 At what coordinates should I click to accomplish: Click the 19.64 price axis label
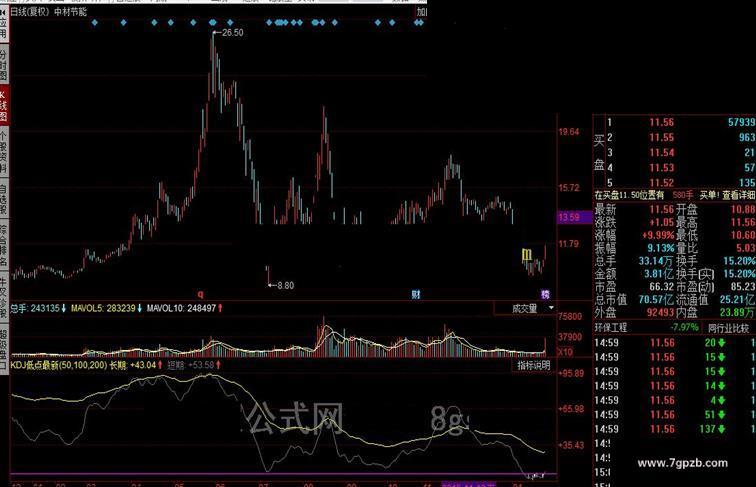click(569, 132)
